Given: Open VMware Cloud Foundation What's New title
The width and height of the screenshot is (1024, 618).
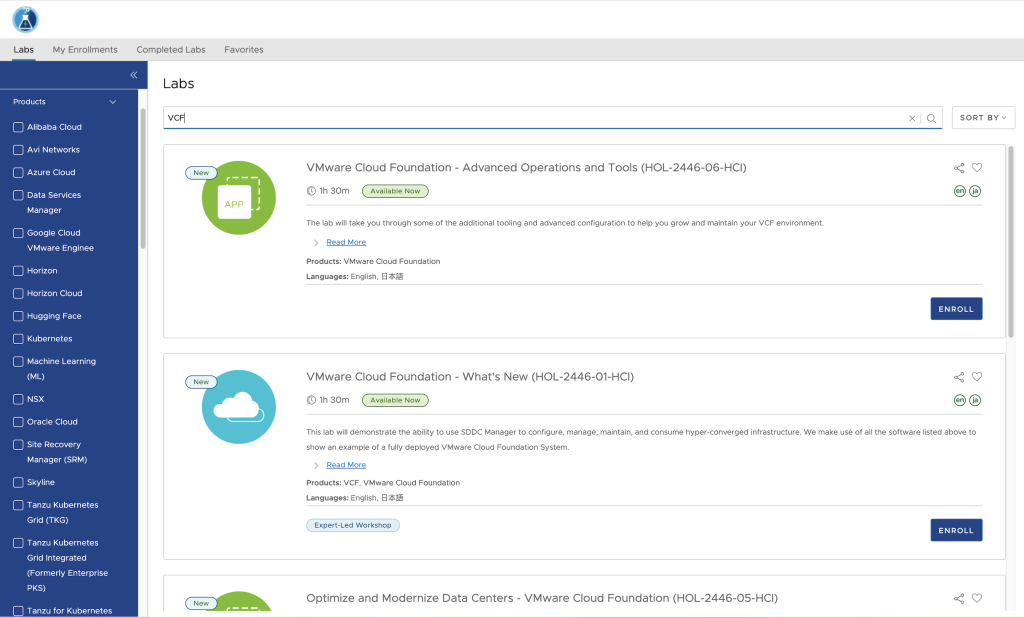Looking at the screenshot, I should [470, 377].
